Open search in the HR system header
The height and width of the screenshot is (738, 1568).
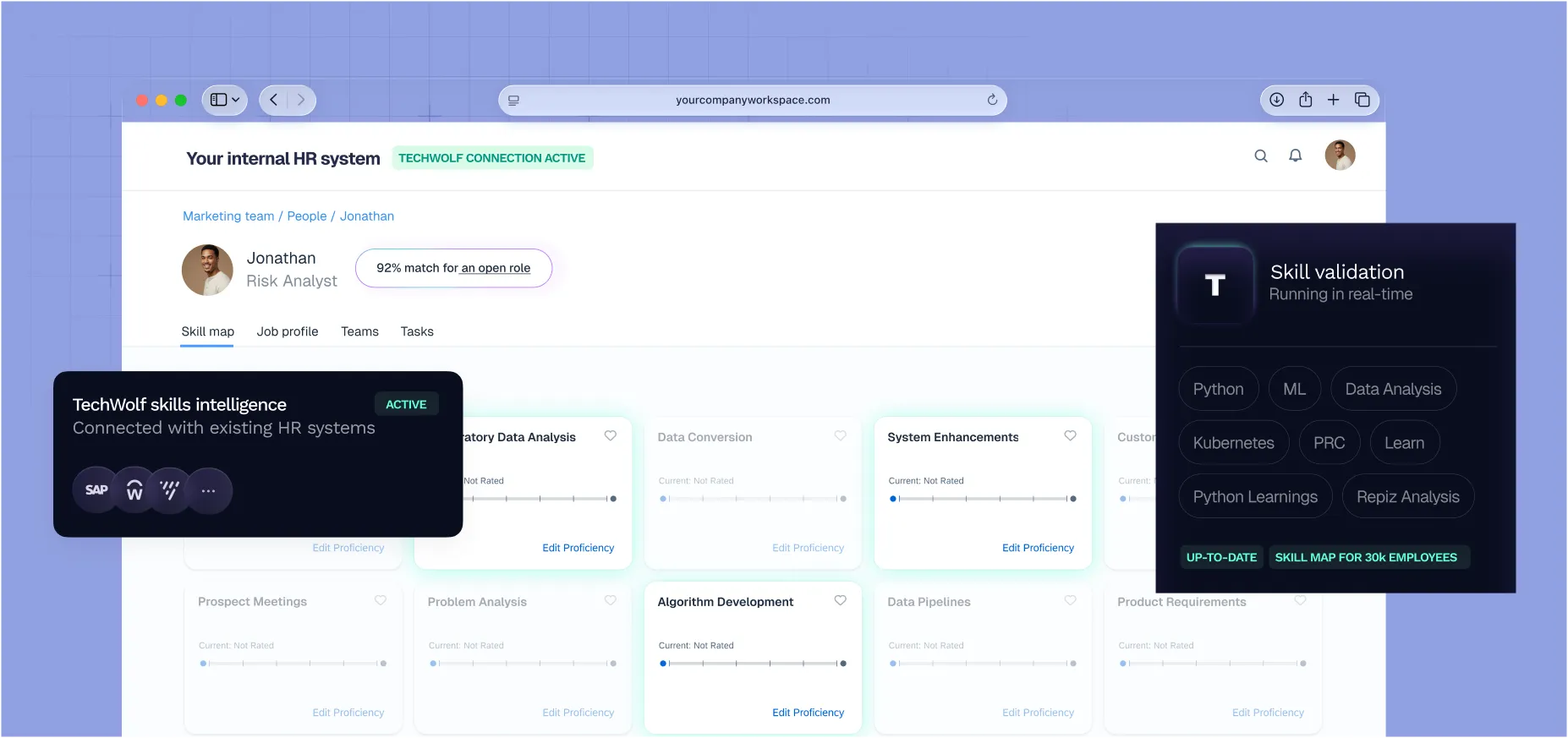click(x=1261, y=156)
